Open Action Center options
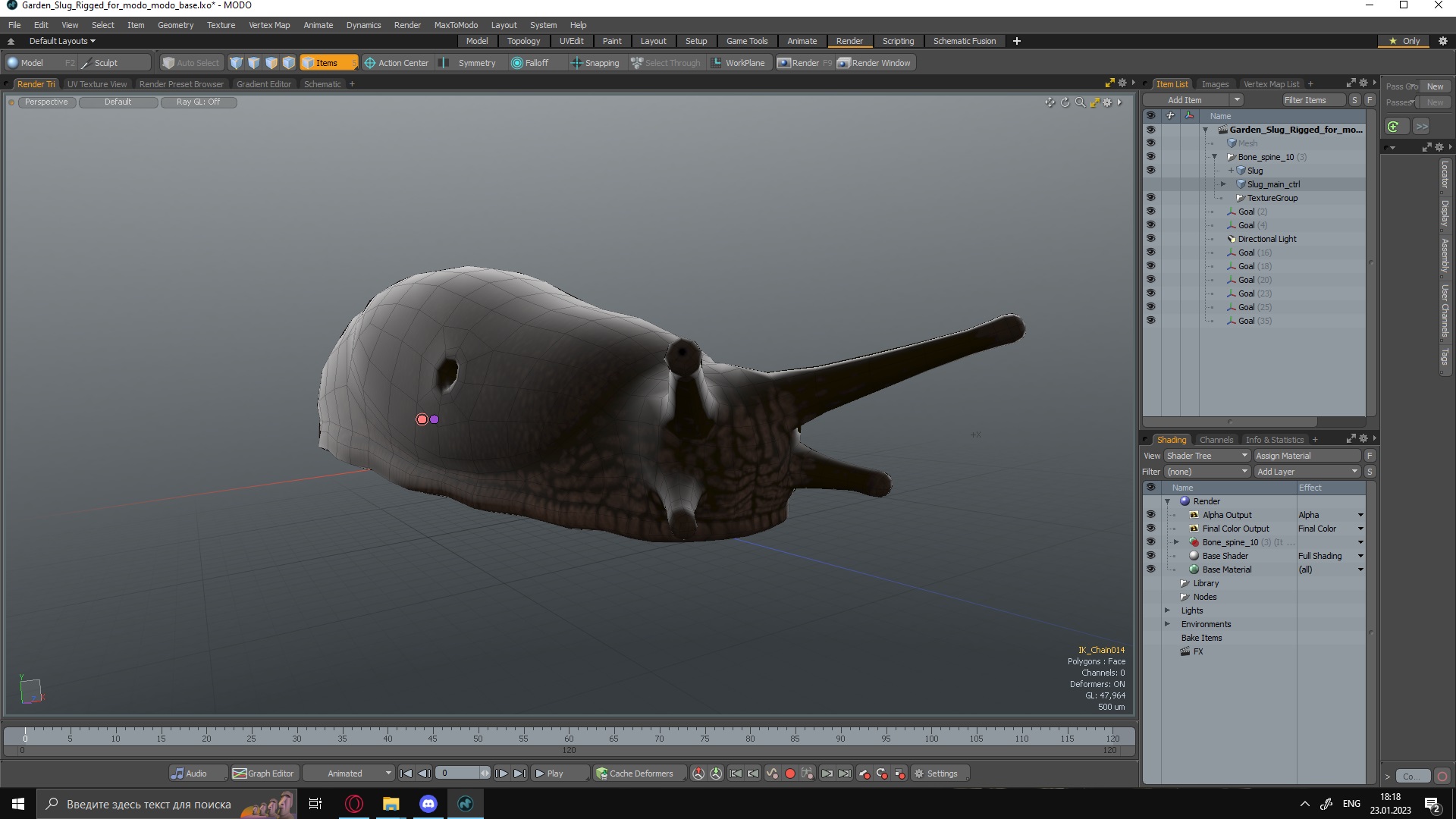The width and height of the screenshot is (1456, 819). (x=397, y=63)
